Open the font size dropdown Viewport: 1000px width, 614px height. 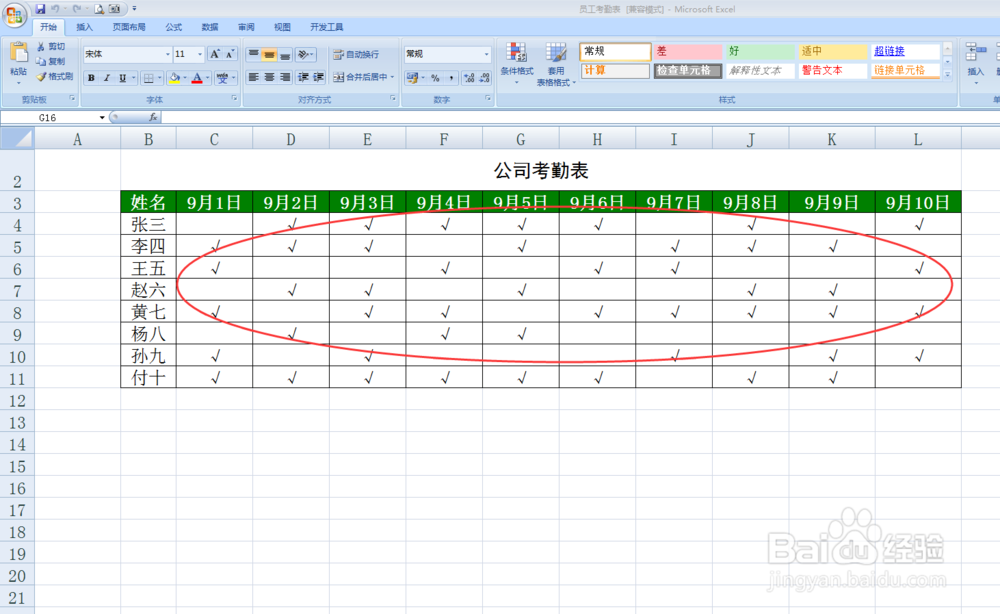coord(200,54)
